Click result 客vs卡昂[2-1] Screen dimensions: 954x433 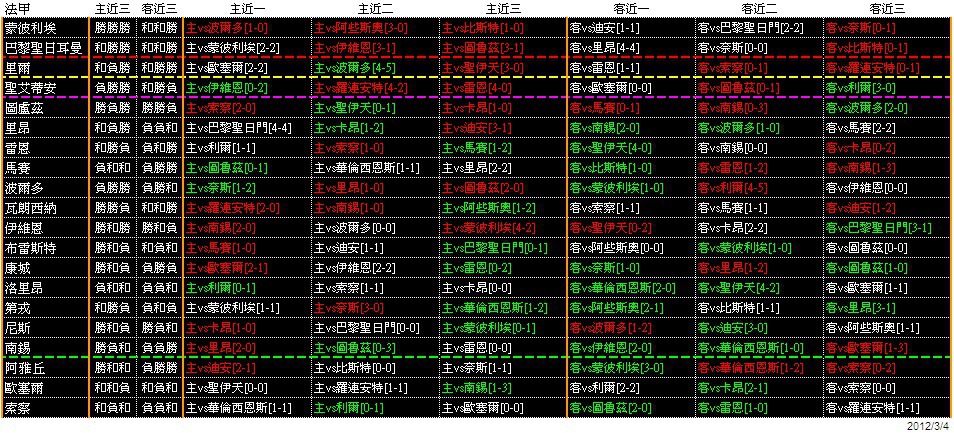pyautogui.click(x=733, y=389)
